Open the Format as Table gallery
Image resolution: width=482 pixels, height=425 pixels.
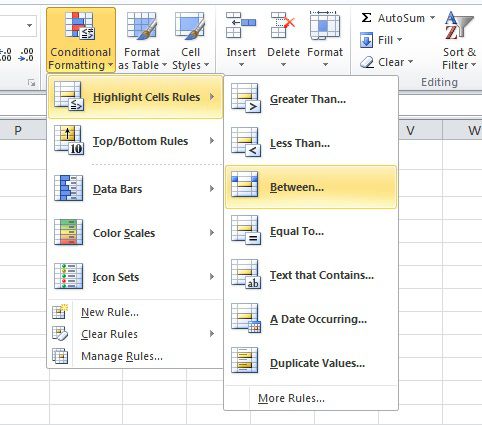point(142,41)
